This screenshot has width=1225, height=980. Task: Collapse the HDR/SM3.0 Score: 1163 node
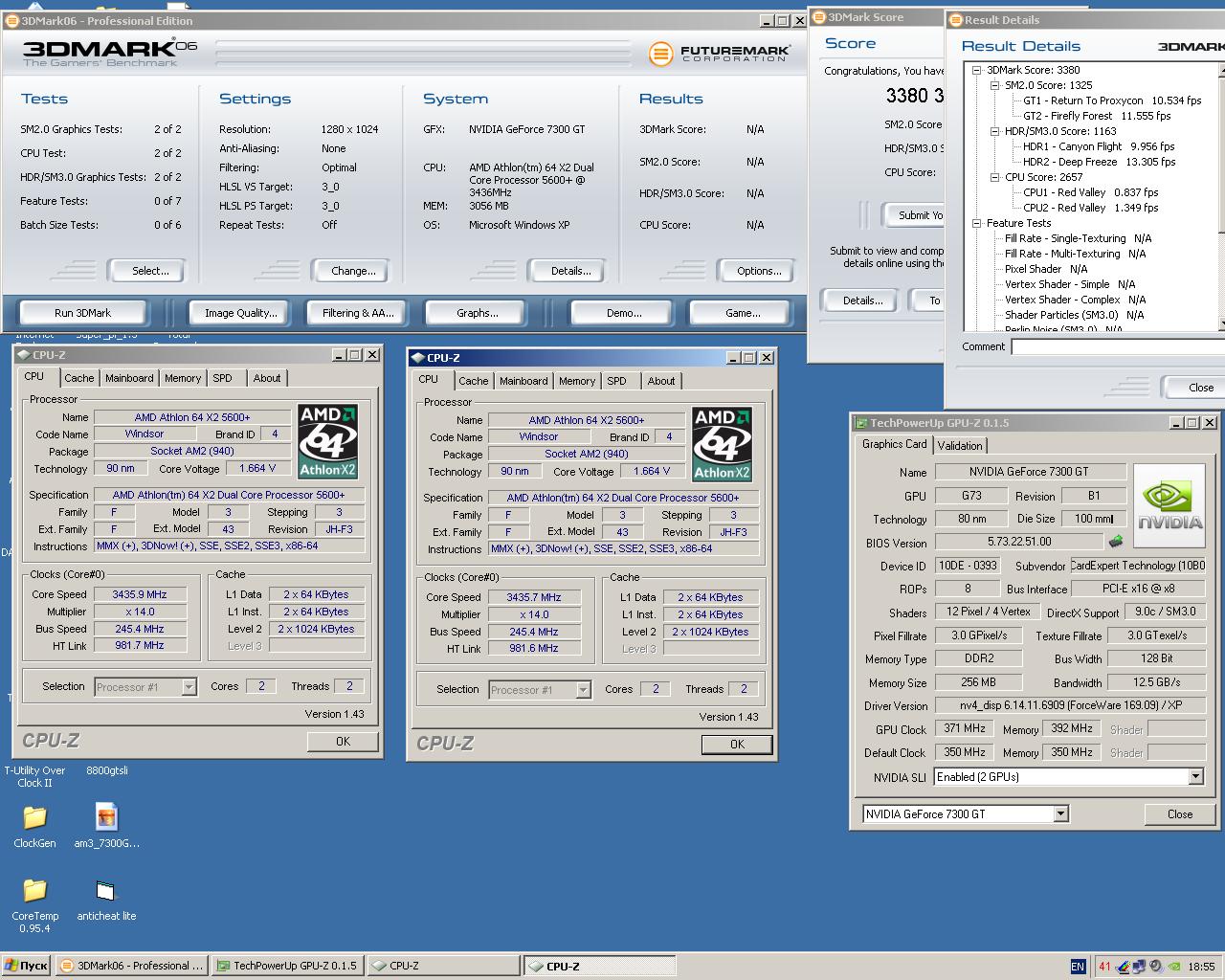(x=994, y=131)
